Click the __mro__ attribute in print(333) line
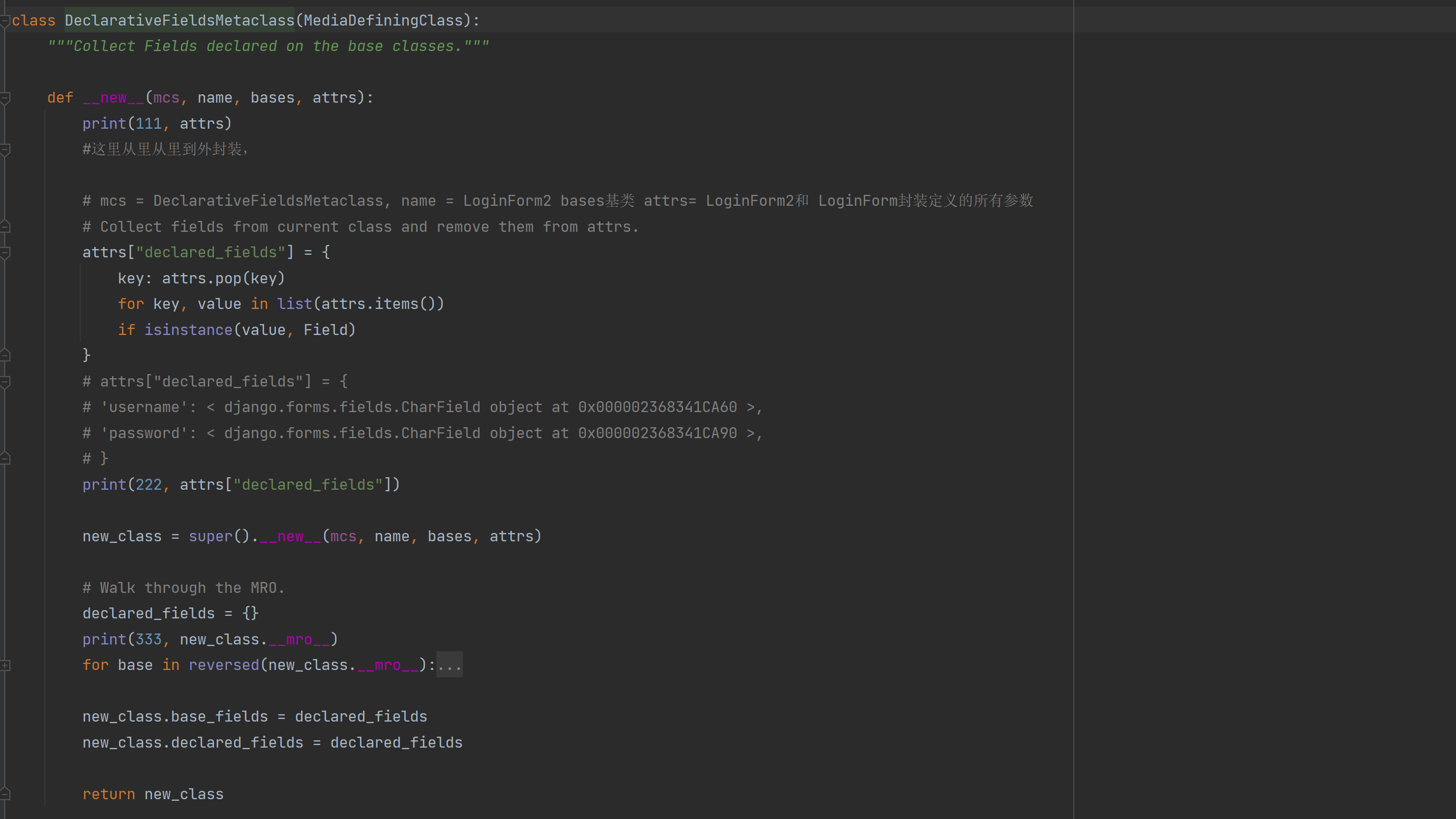The height and width of the screenshot is (819, 1456). pos(299,640)
